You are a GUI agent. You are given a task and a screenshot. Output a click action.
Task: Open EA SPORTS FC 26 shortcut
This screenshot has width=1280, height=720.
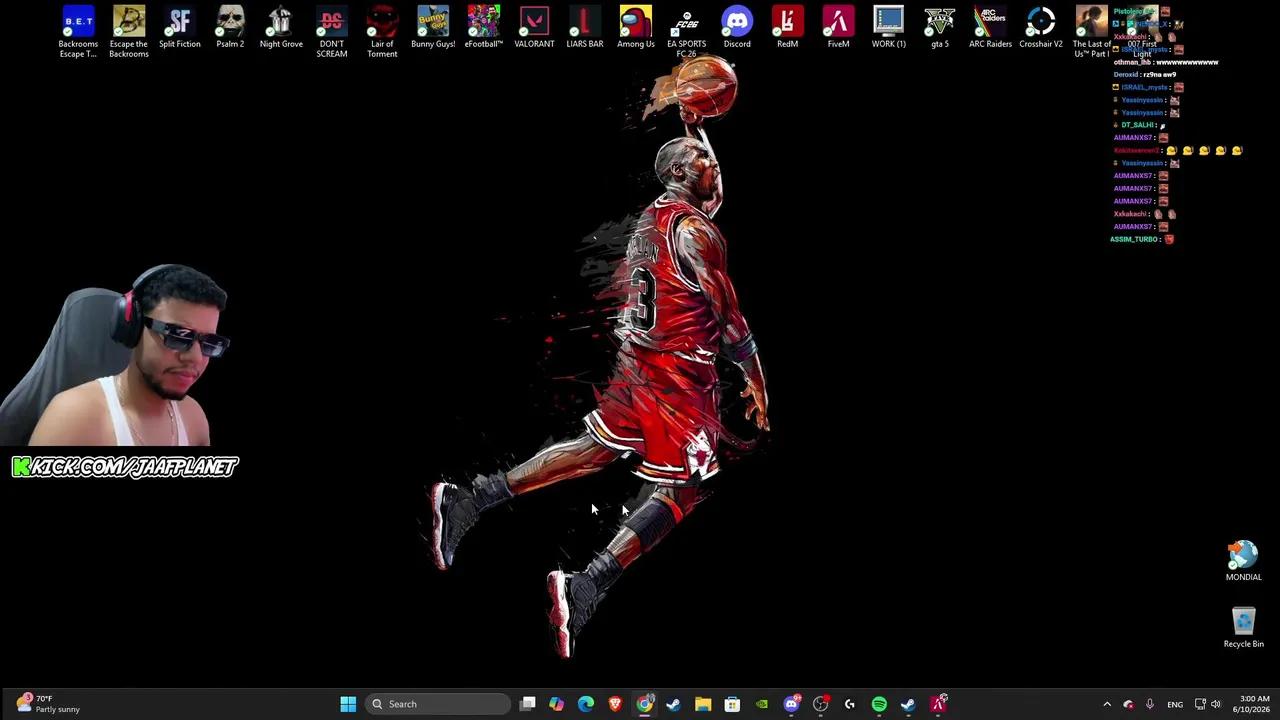point(686,31)
